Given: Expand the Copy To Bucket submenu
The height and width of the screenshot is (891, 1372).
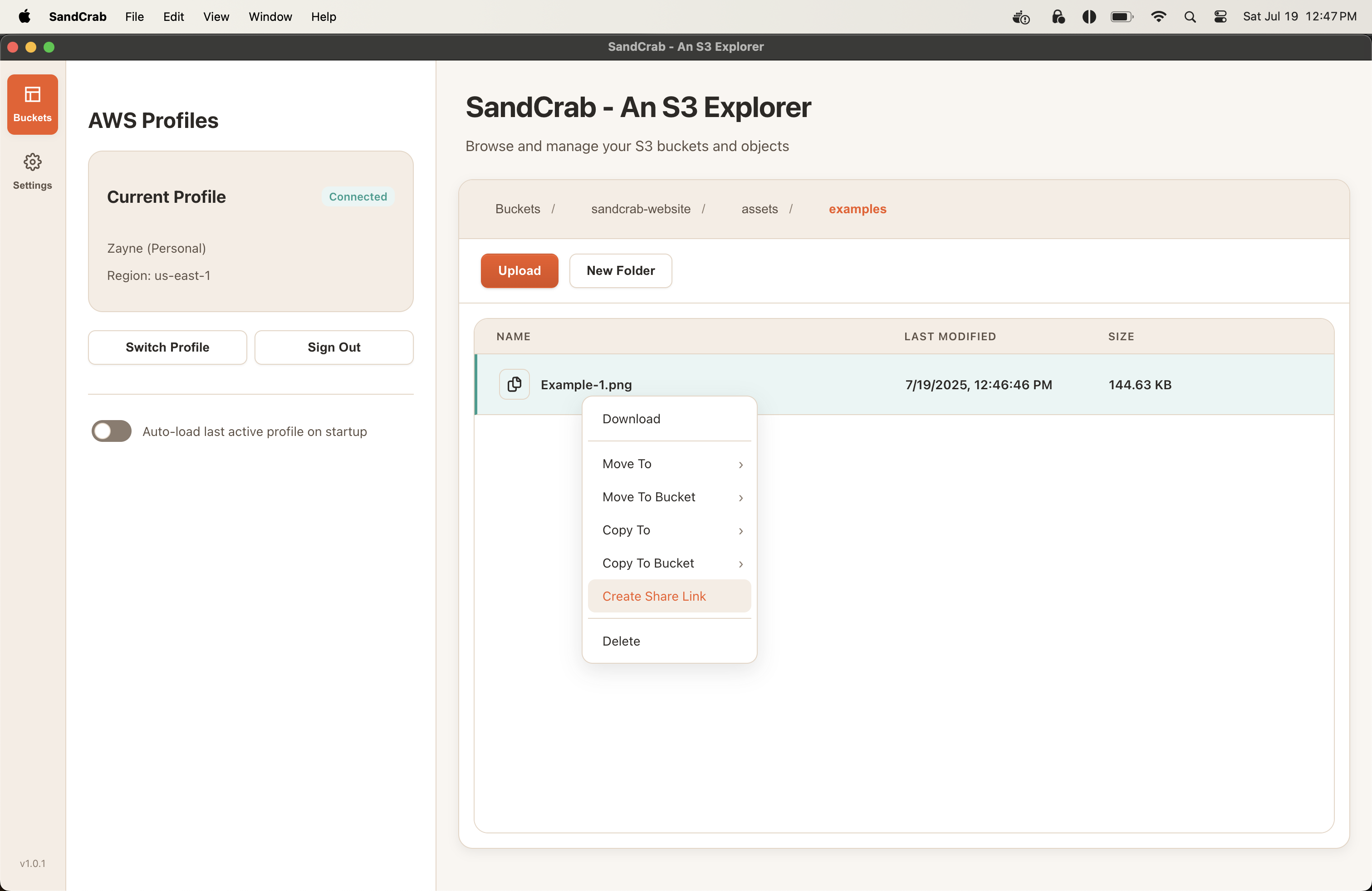Looking at the screenshot, I should point(669,563).
